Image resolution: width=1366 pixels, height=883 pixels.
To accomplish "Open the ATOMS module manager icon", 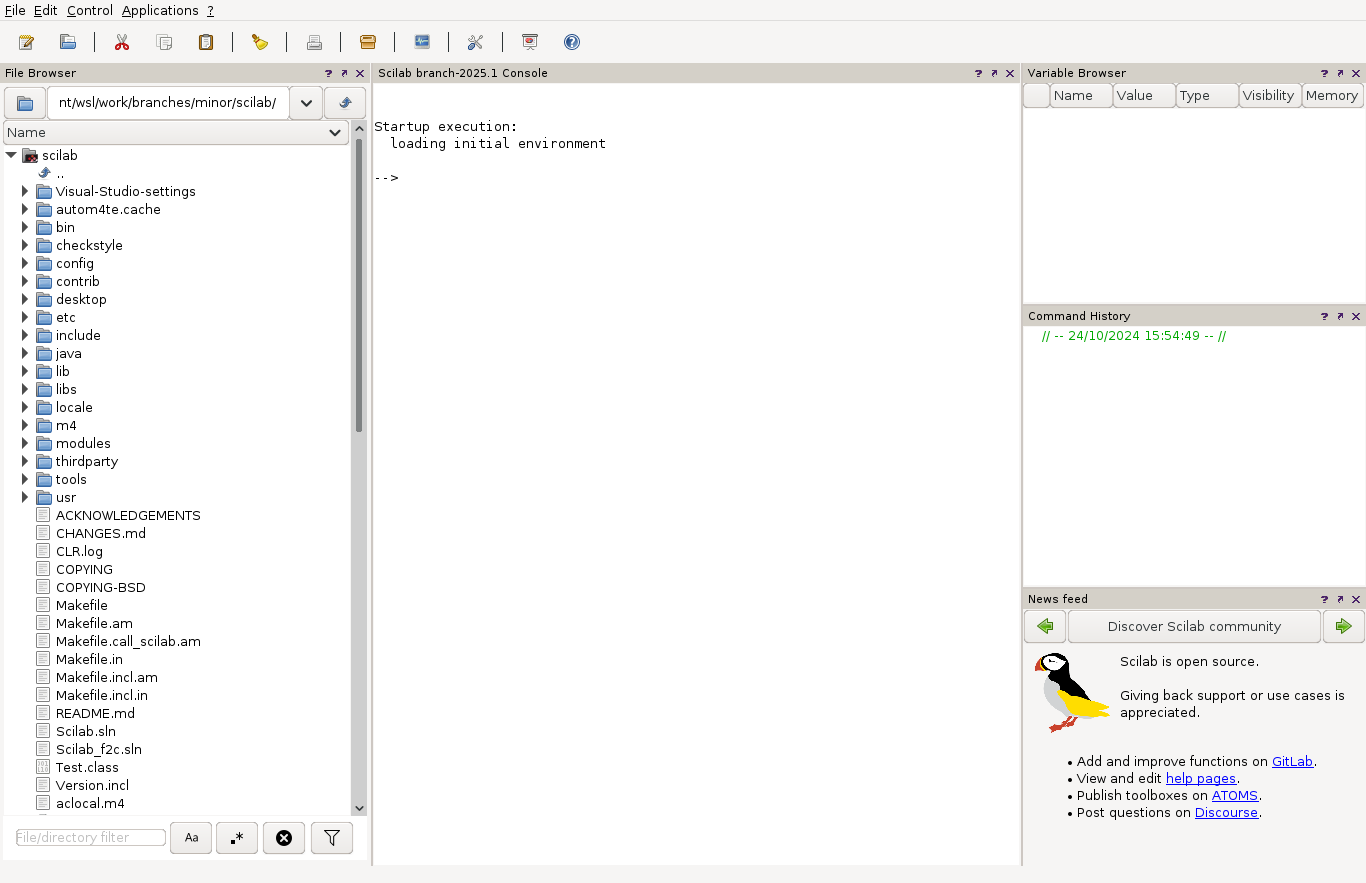I will (368, 42).
